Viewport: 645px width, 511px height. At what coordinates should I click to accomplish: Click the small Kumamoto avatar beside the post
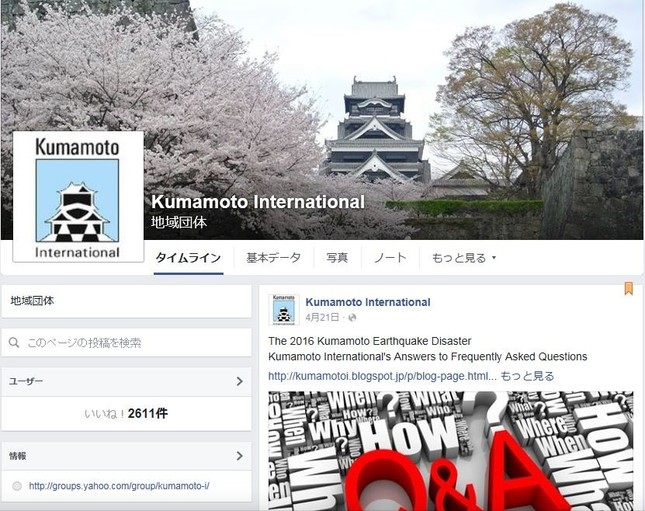click(x=284, y=310)
